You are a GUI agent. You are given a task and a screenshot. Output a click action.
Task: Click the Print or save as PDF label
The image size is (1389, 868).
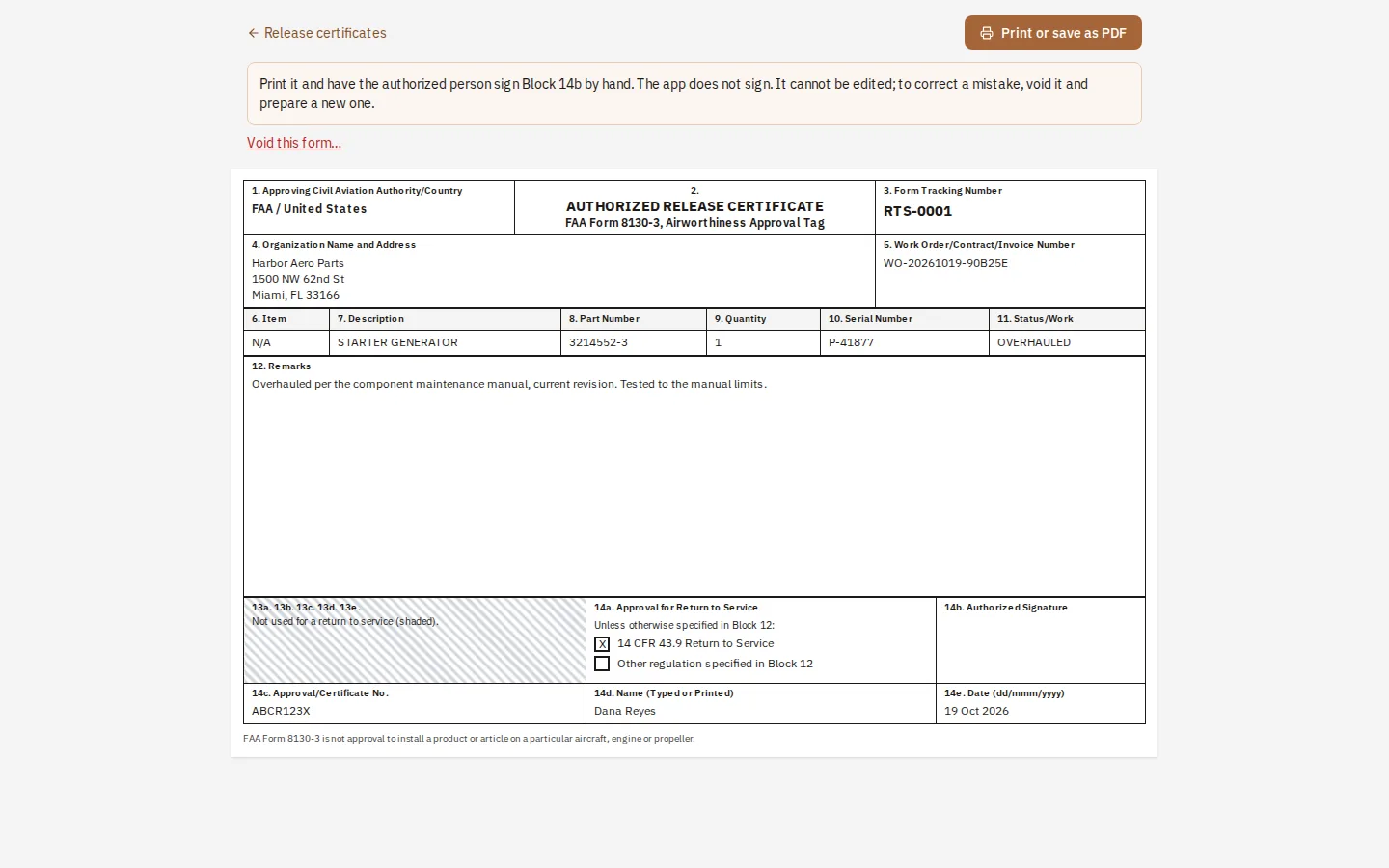pos(1064,33)
